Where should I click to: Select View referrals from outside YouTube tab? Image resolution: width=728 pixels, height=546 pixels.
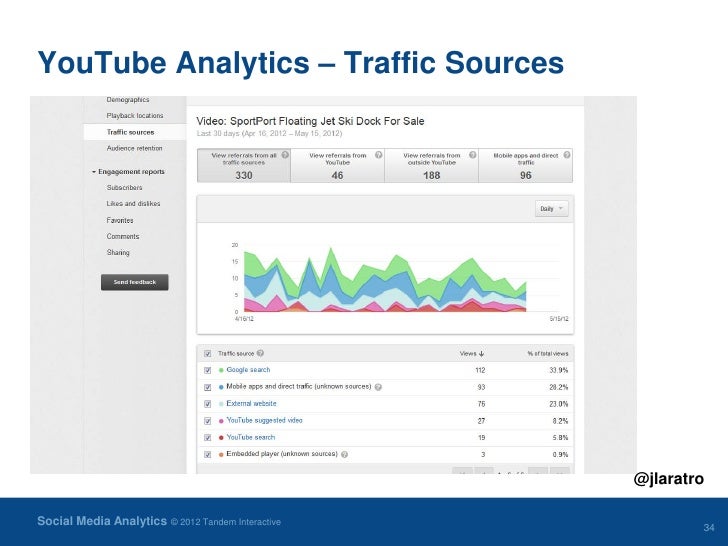[x=431, y=165]
